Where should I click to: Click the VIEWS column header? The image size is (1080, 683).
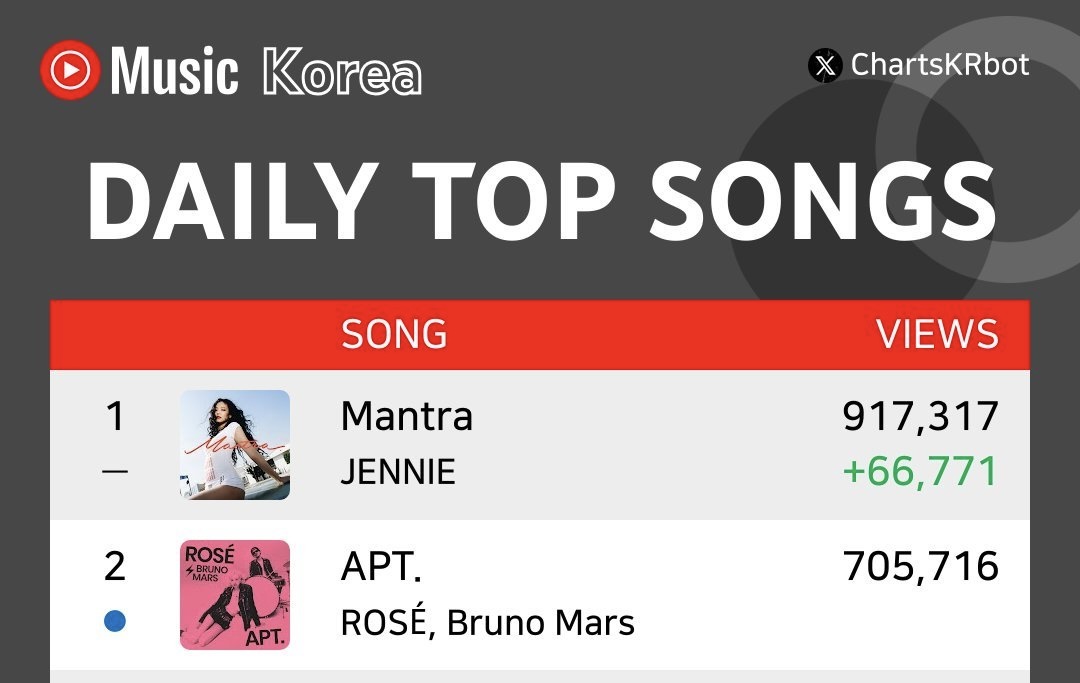coord(937,334)
